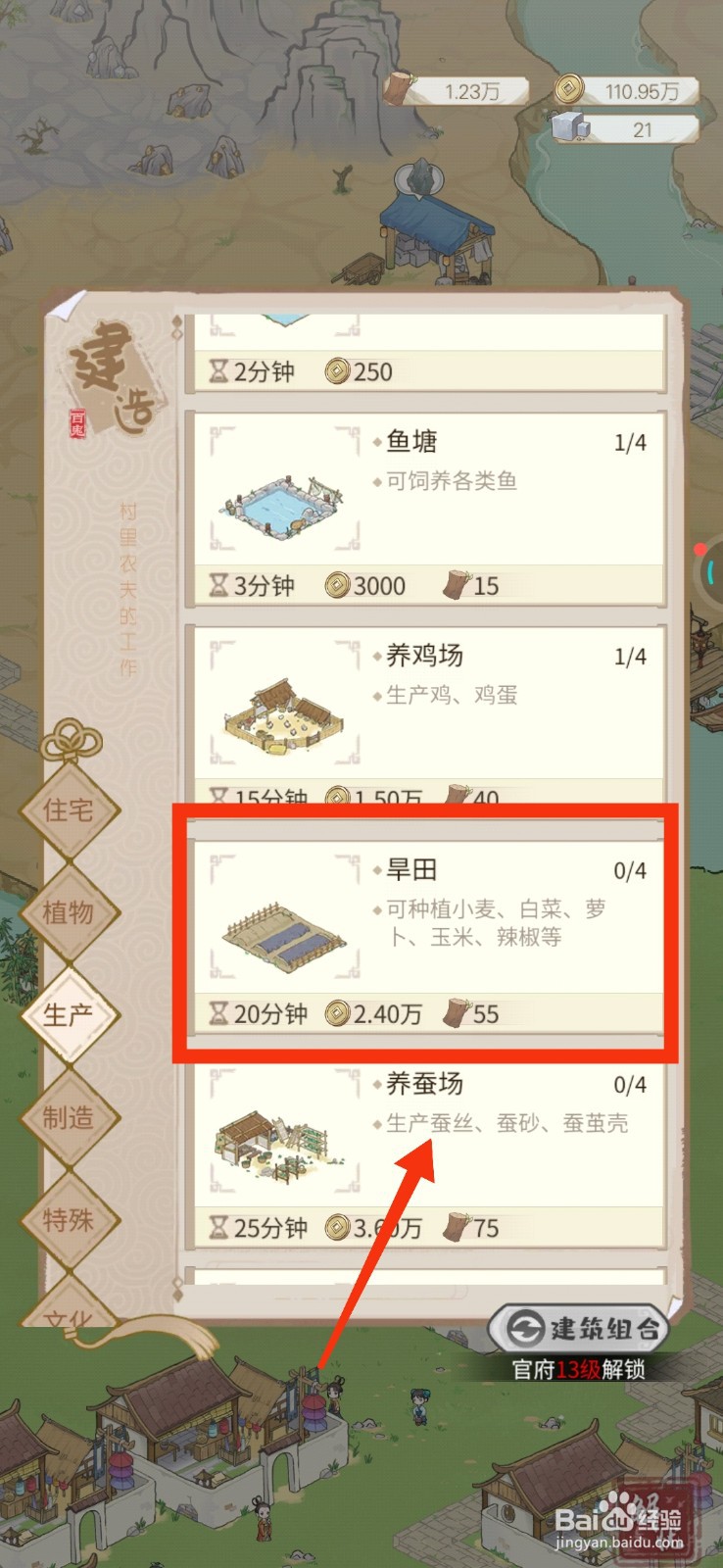Tap the wood resource counter icon
723x1568 pixels.
coord(398,89)
